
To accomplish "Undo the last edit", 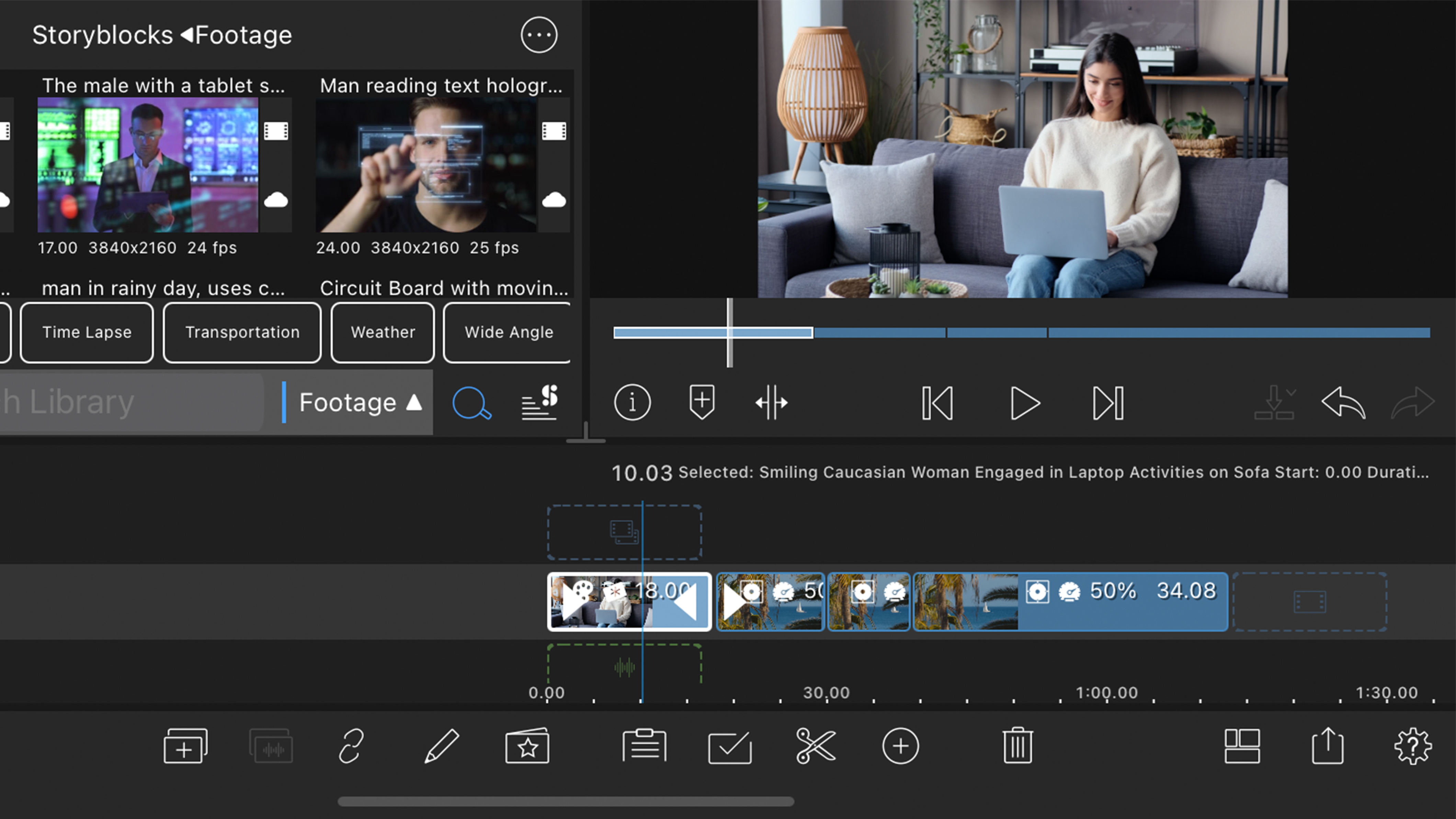I will coord(1344,402).
